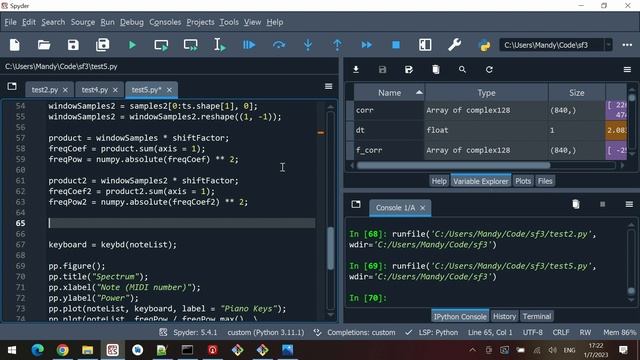Click custom Python 3.11.1 interpreter status
The height and width of the screenshot is (360, 640).
click(266, 333)
